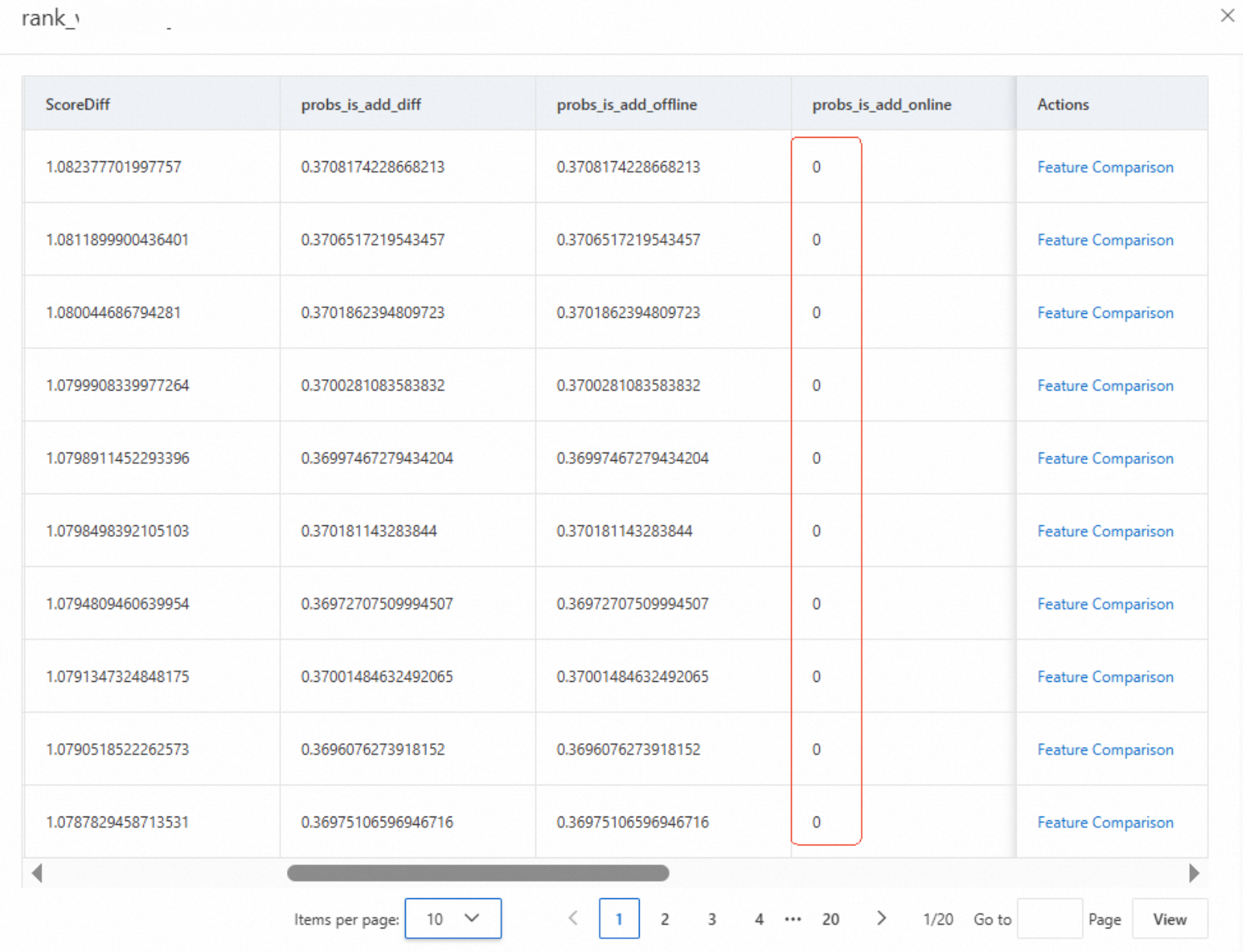The image size is (1243, 952).
Task: Select page 3 in the pagination
Action: point(712,919)
